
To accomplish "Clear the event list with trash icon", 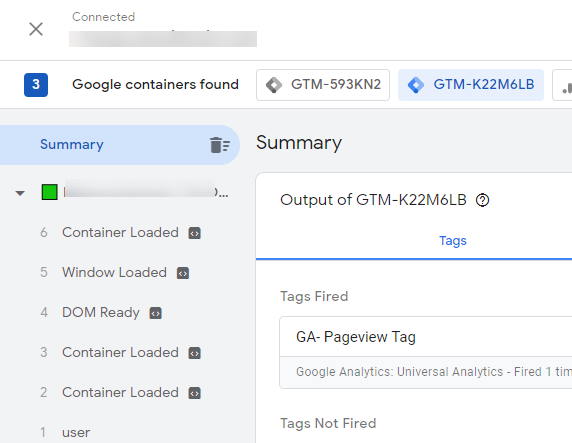I will (x=220, y=145).
